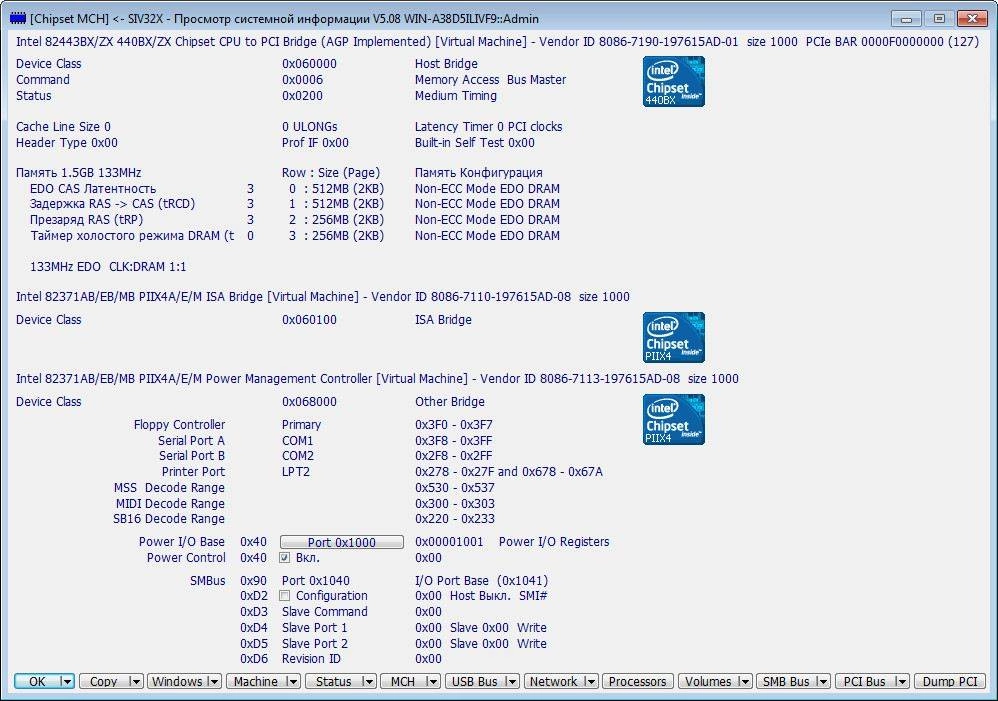The image size is (998, 701).
Task: Close the SIV32X window
Action: (972, 18)
